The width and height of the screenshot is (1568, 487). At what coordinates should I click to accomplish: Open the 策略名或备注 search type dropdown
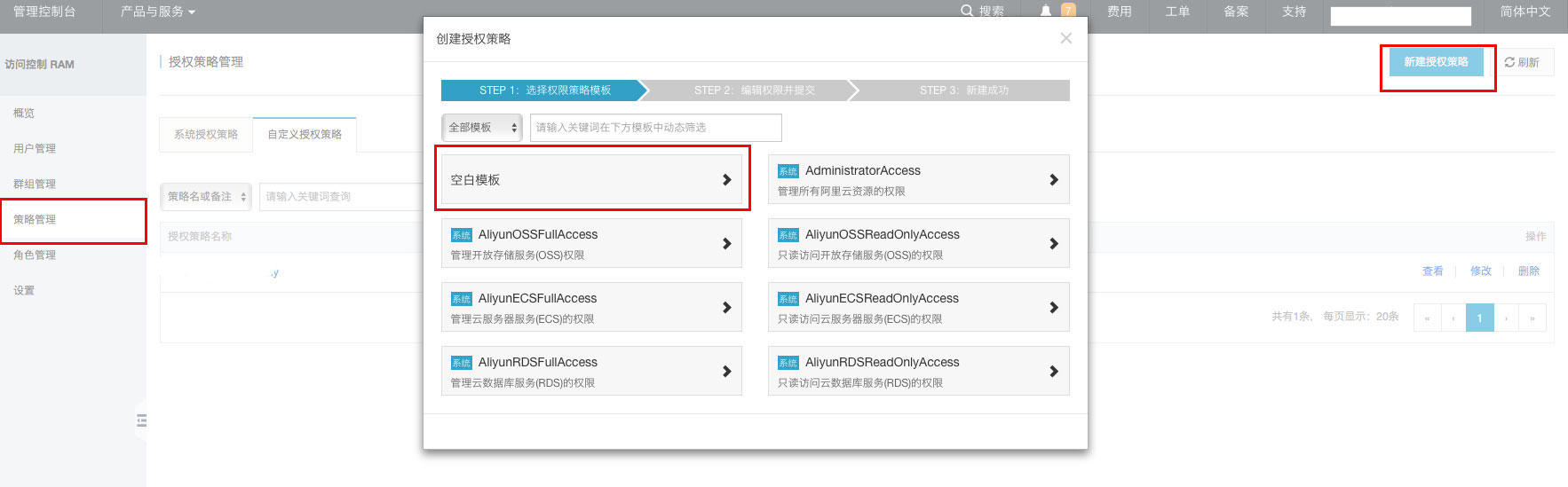pos(206,197)
